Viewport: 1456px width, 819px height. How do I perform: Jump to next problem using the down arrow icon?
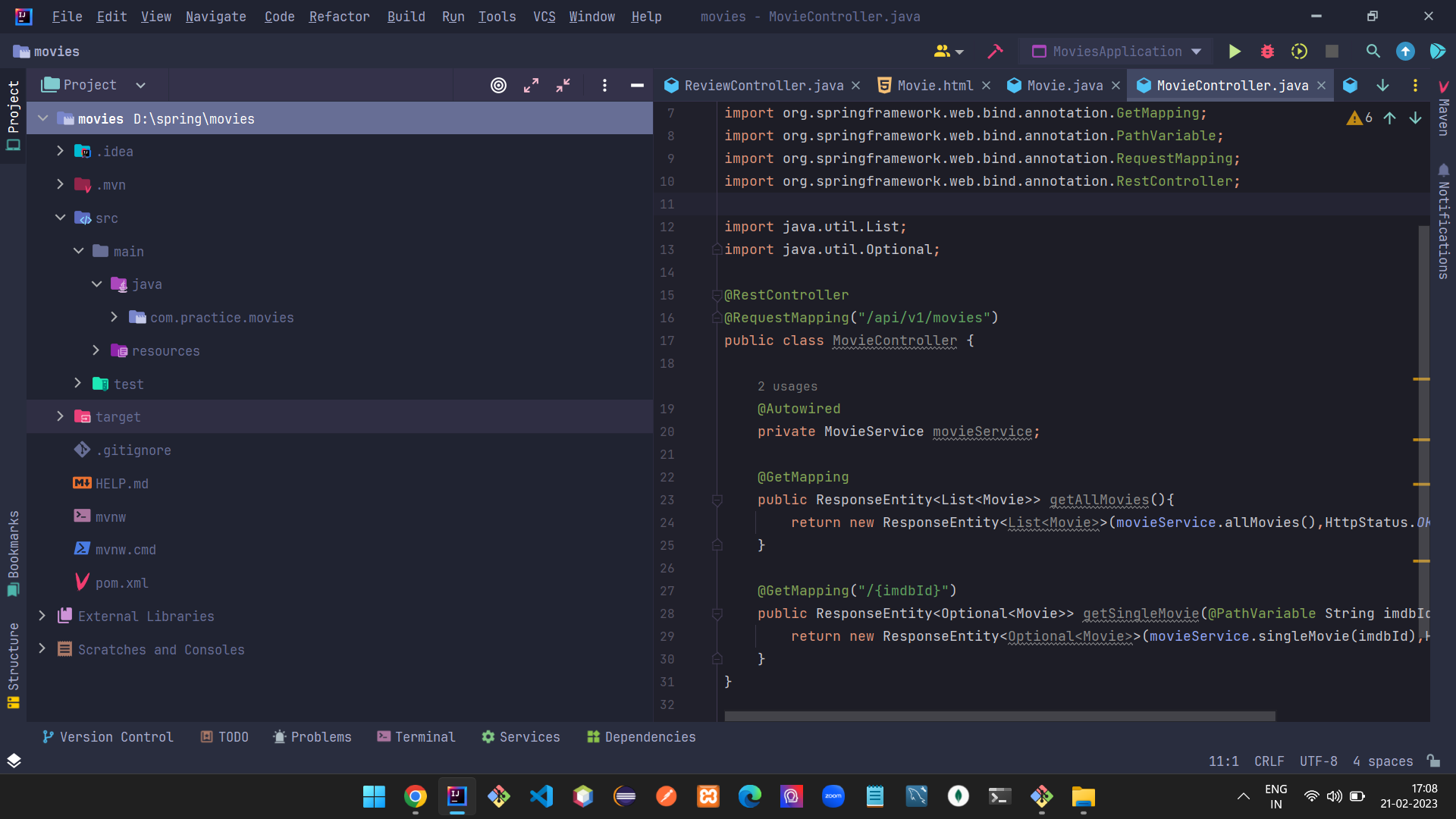pyautogui.click(x=1415, y=118)
